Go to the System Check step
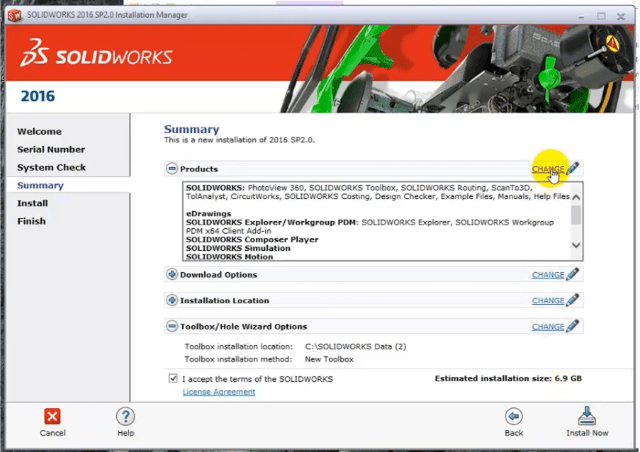This screenshot has width=640, height=452. coord(51,167)
